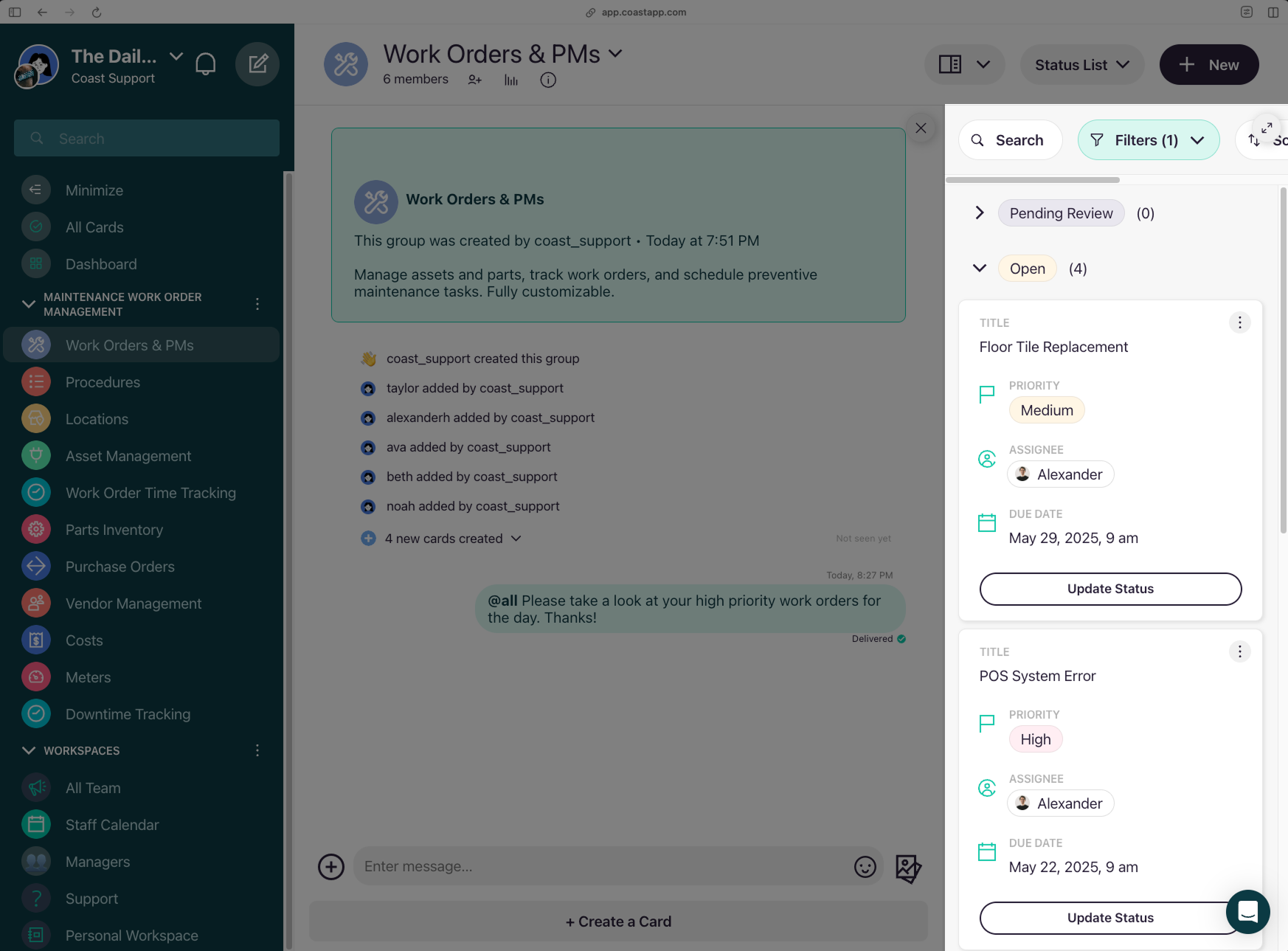Click the Work Orders & PMs header wrench icon
The image size is (1288, 951).
pos(346,64)
